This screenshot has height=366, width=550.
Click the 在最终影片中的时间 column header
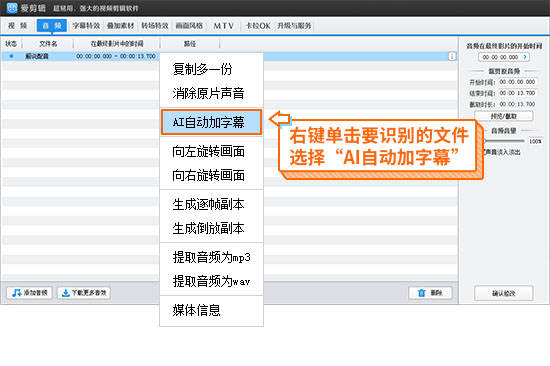click(x=116, y=44)
